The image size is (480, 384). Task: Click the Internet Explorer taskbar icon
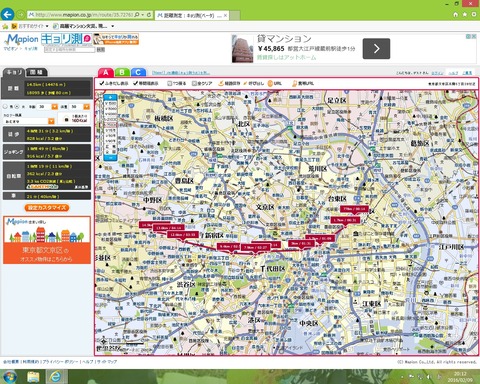(55, 377)
